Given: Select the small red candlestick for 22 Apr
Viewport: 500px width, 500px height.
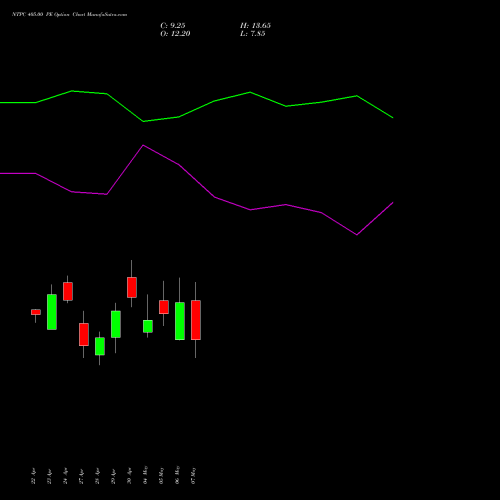Looking at the screenshot, I should (x=36, y=312).
